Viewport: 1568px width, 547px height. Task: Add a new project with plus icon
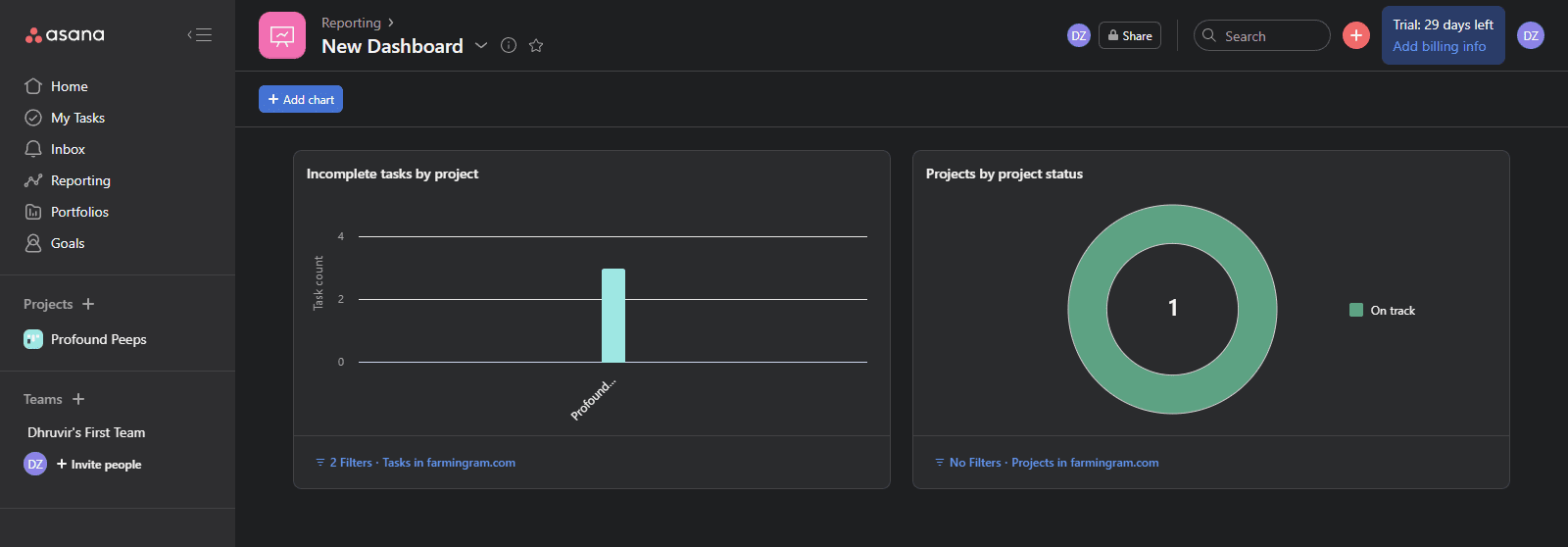click(x=88, y=304)
